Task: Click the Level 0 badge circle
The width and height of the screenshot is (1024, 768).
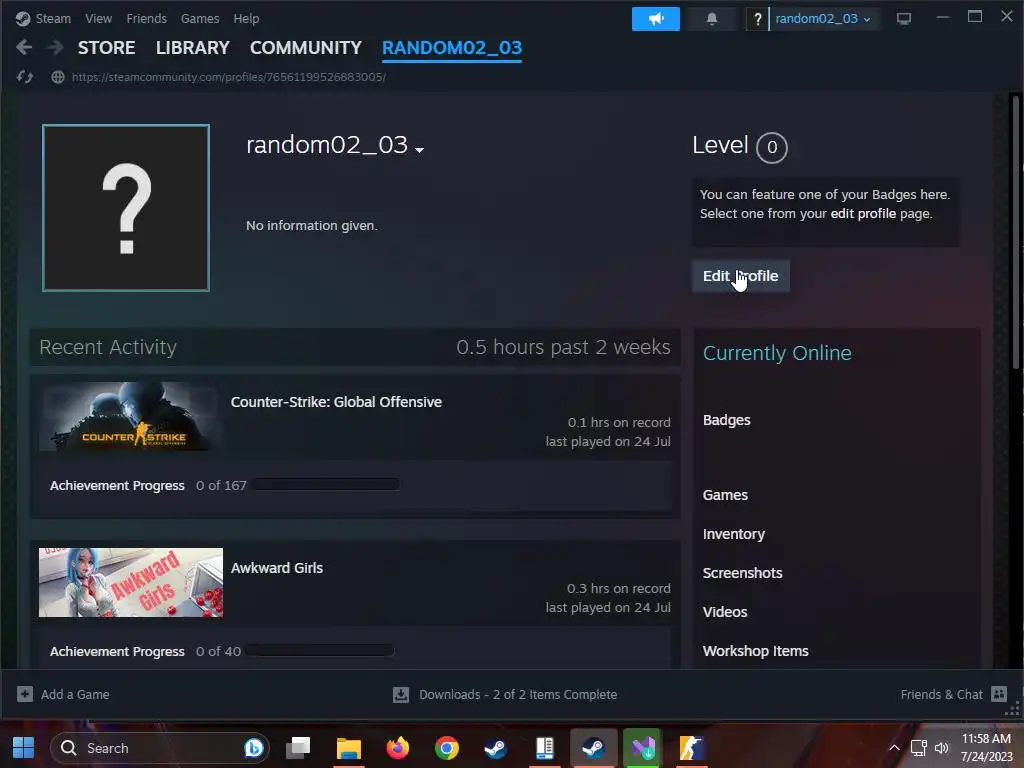Action: point(771,148)
